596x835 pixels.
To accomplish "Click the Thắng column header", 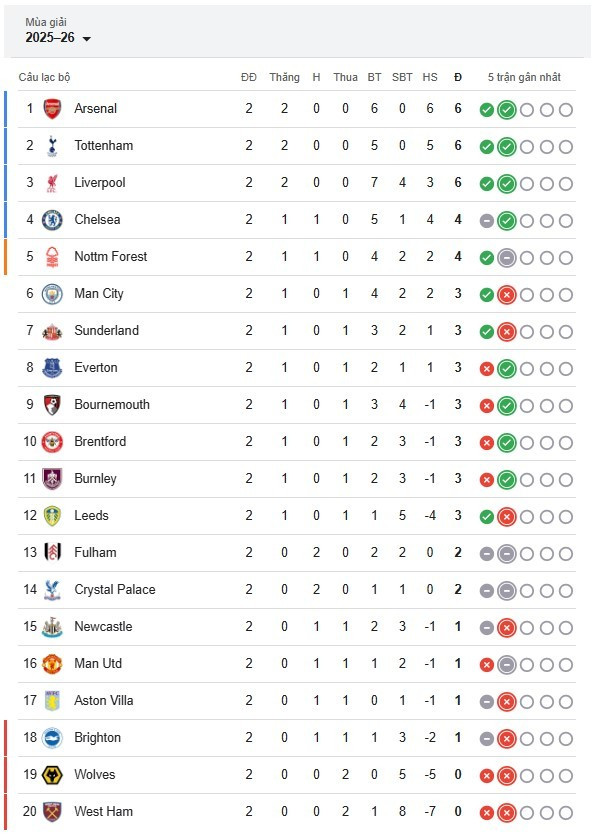I will (x=284, y=77).
